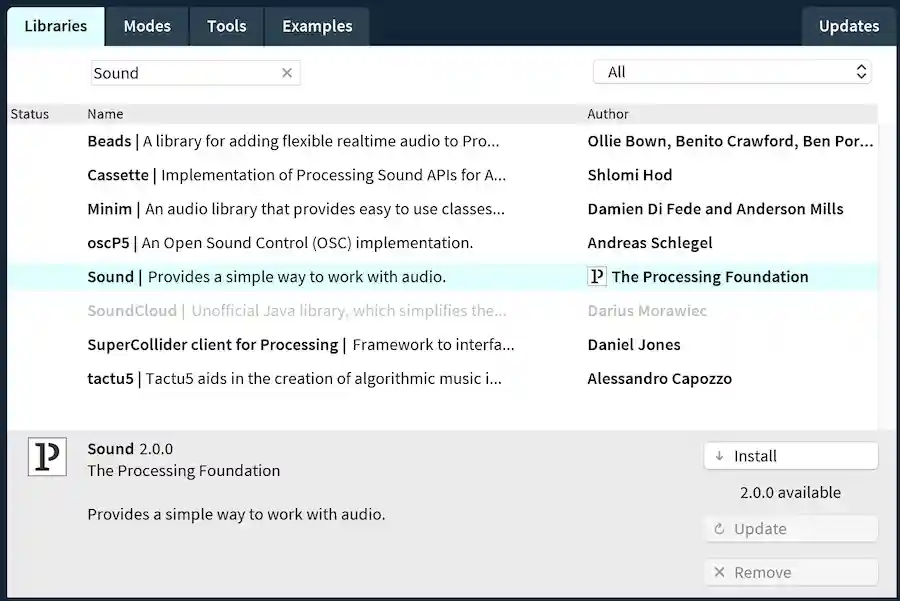Open the Updates tab
The height and width of the screenshot is (601, 900).
point(848,27)
